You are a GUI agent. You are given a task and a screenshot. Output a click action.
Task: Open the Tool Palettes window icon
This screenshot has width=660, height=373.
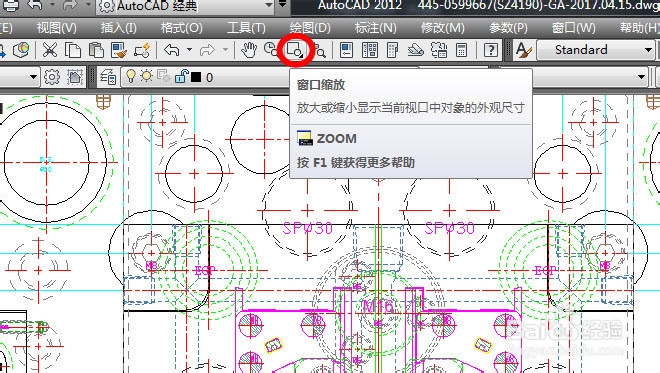[392, 50]
